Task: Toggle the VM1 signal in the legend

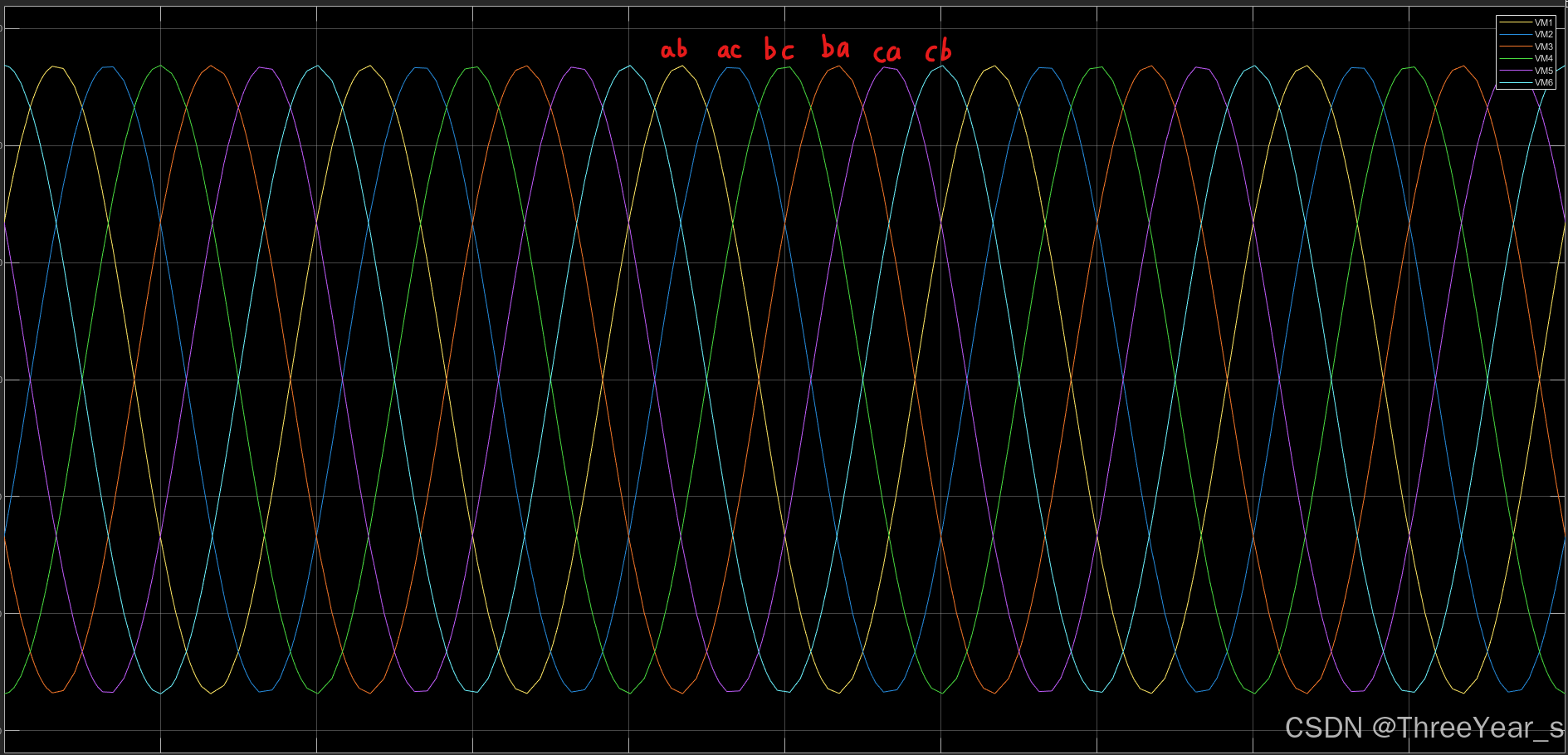Action: [x=1526, y=22]
